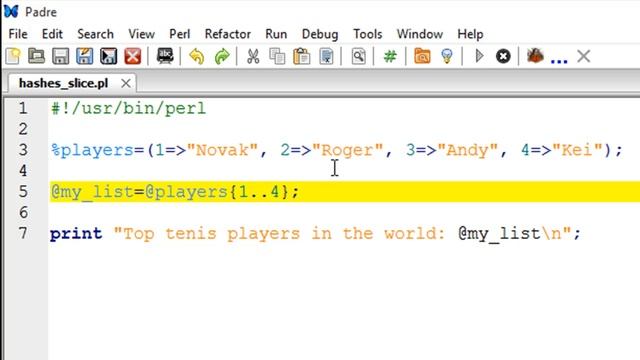Close the document with the red X icon
640x360 pixels.
point(133,56)
